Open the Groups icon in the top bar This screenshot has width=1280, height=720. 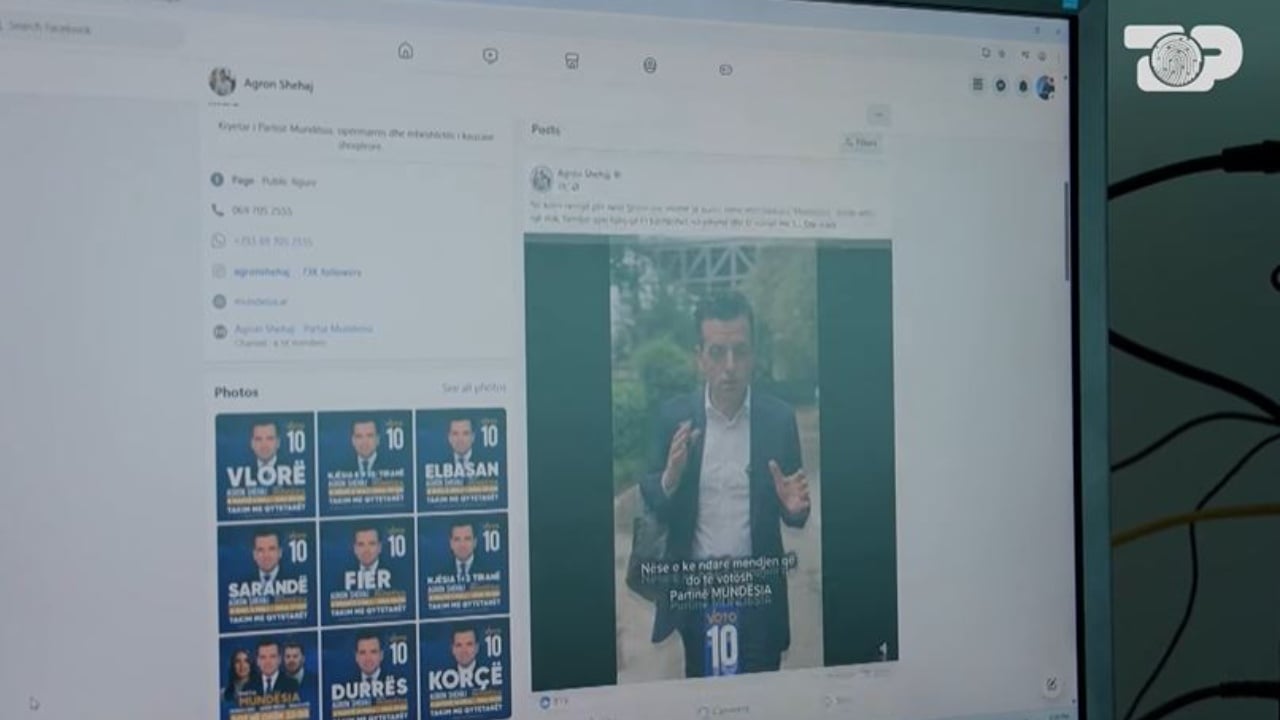tap(650, 66)
